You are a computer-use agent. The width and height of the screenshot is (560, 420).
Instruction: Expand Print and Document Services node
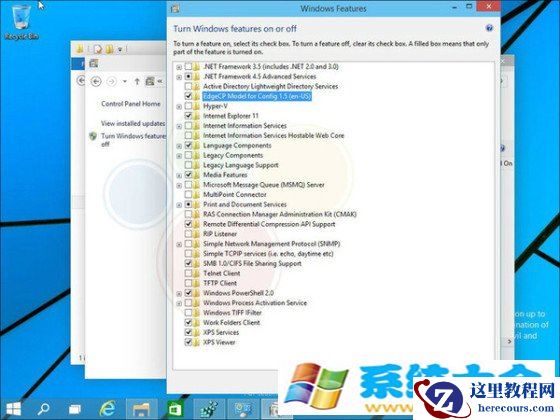click(179, 205)
